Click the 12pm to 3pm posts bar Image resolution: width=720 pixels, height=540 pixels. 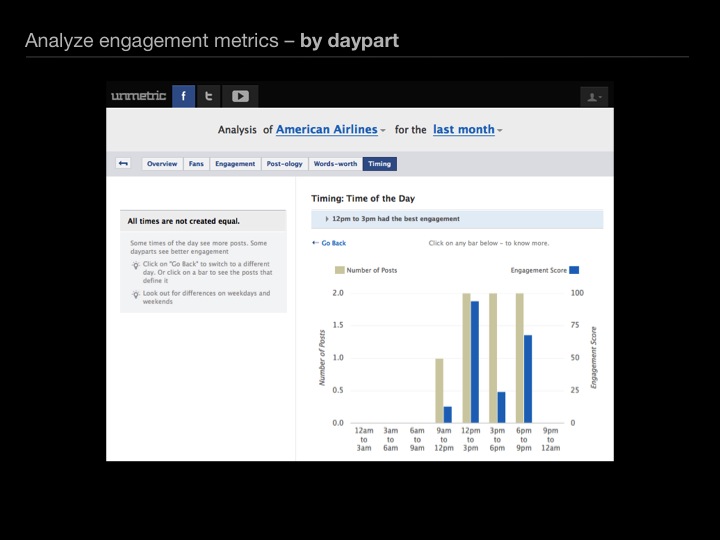point(467,358)
